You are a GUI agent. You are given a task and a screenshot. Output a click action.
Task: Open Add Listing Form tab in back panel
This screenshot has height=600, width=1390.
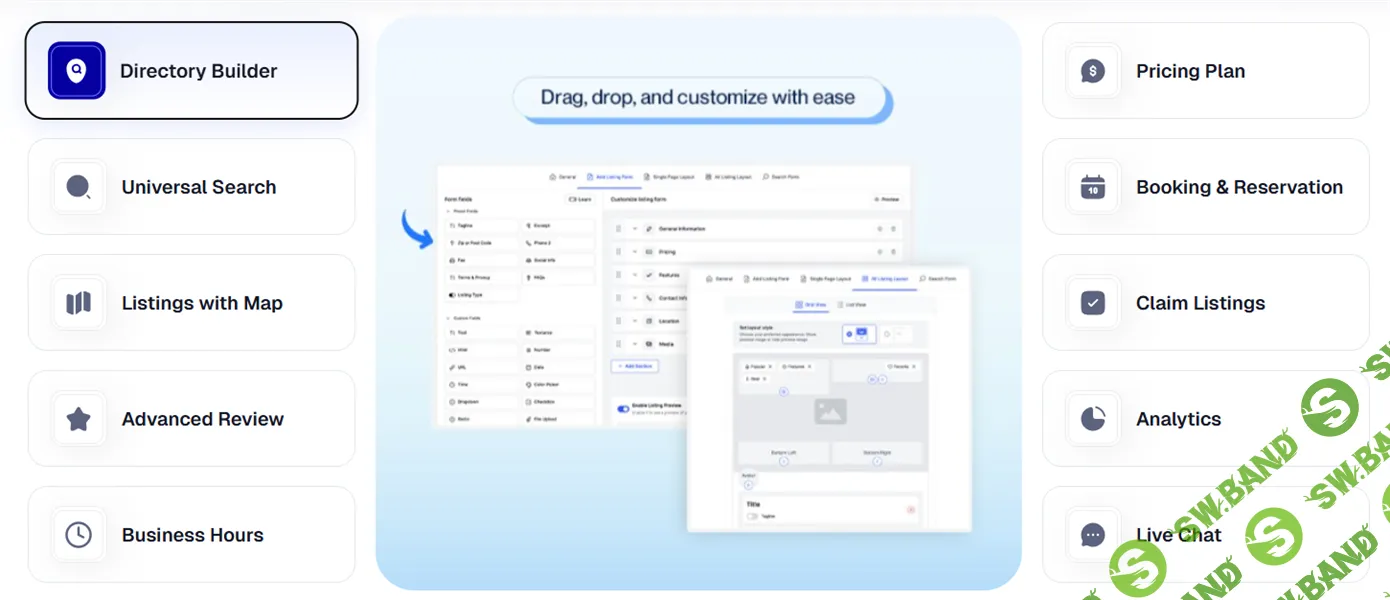[x=609, y=177]
